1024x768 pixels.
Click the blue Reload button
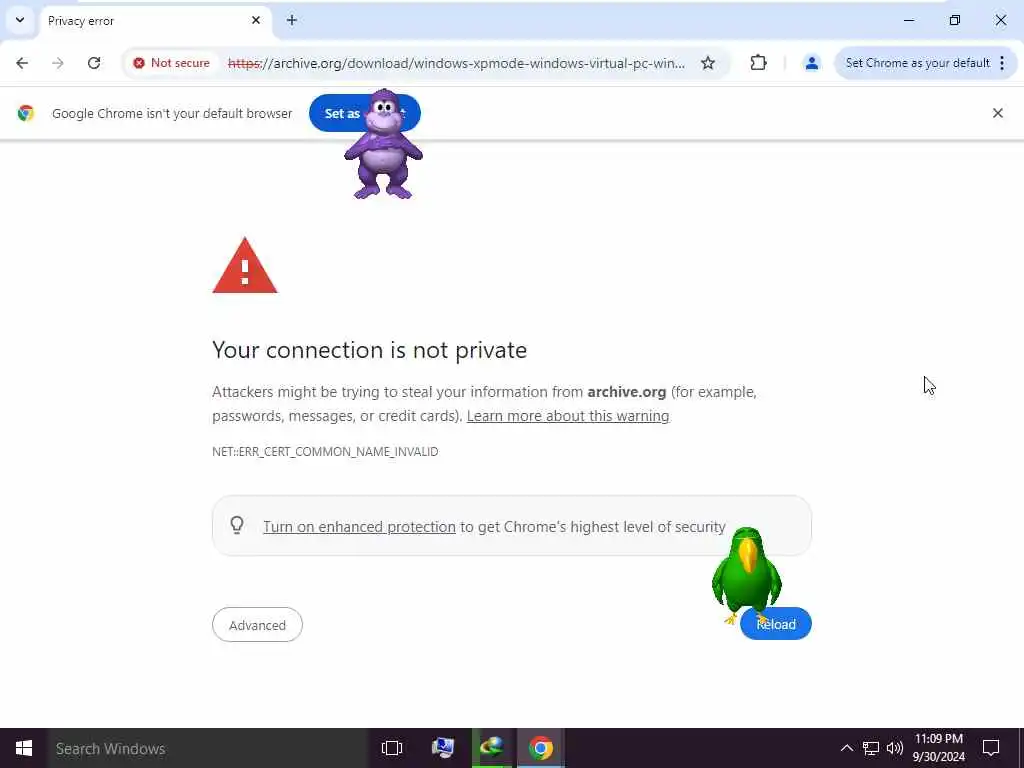pyautogui.click(x=776, y=624)
